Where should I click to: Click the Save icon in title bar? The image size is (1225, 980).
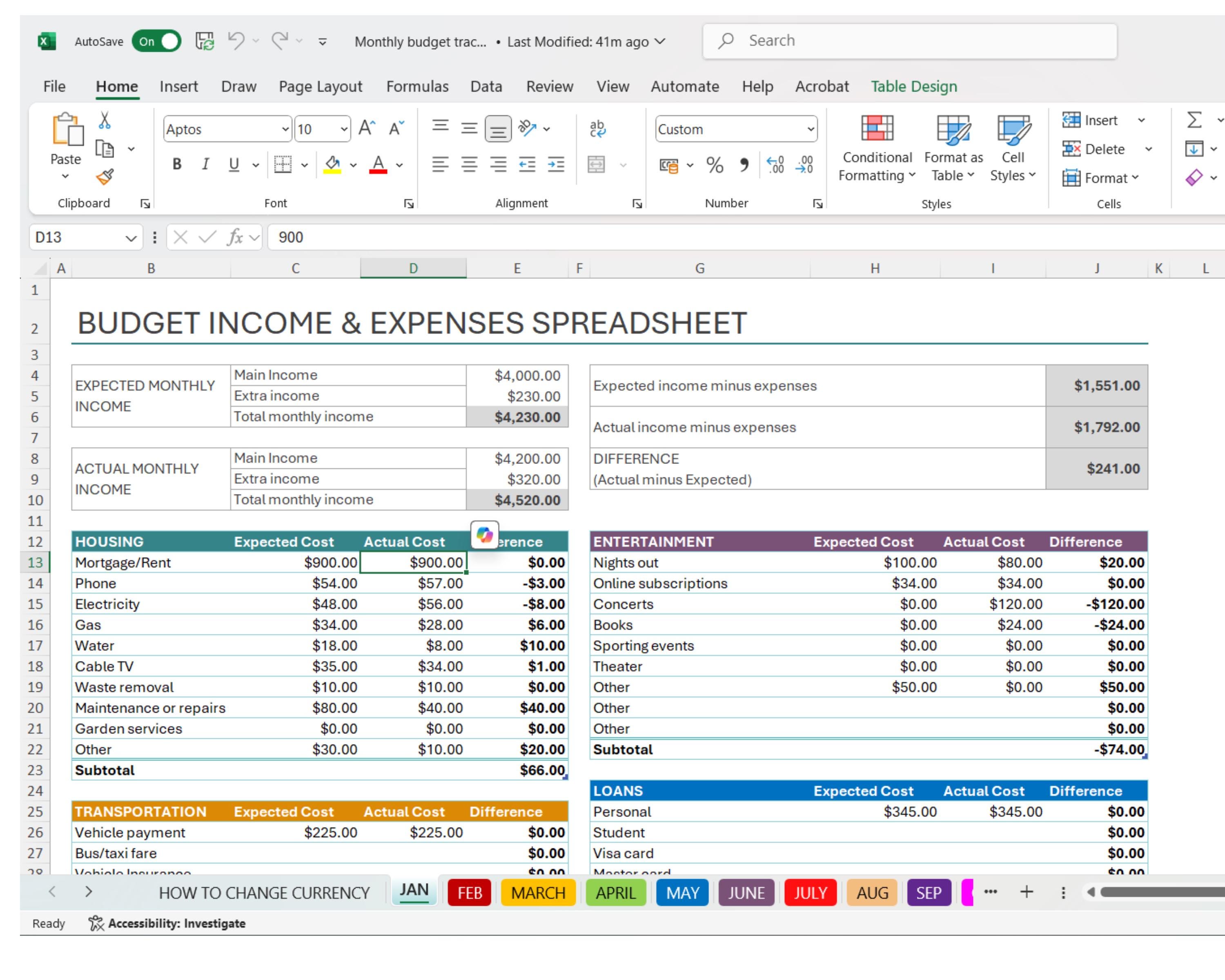[205, 41]
